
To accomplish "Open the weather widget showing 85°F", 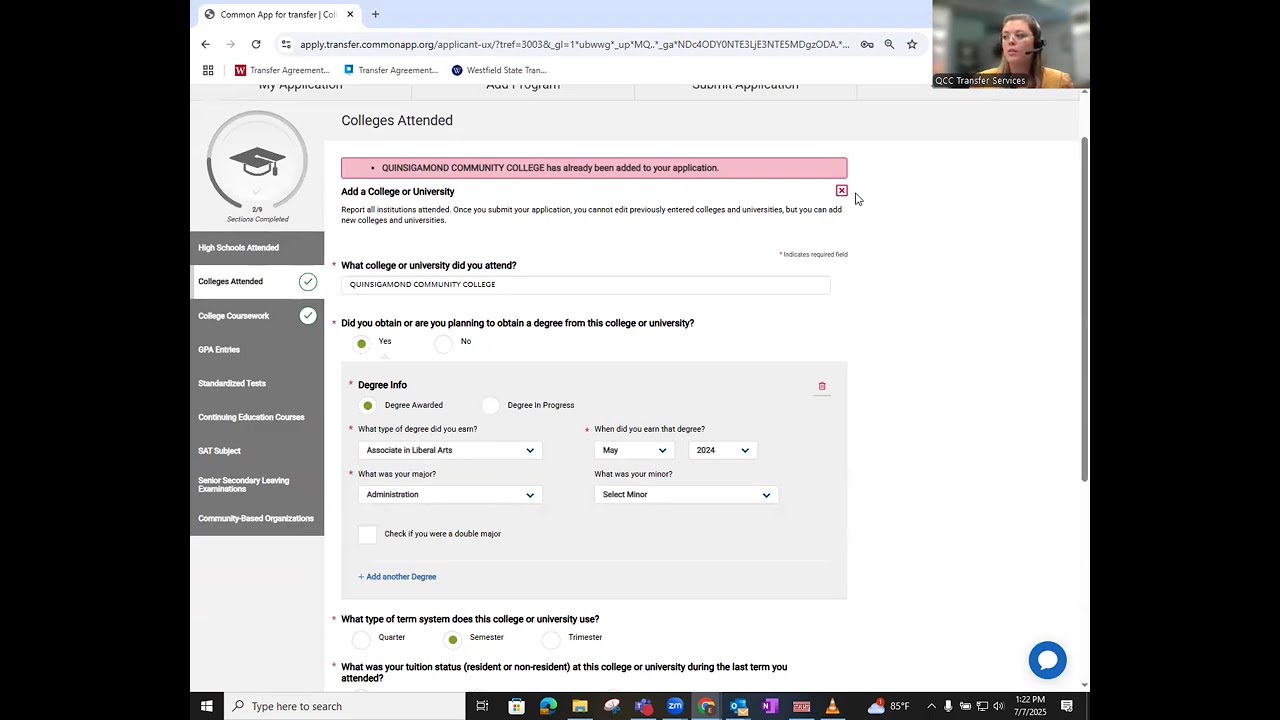I will pyautogui.click(x=889, y=706).
